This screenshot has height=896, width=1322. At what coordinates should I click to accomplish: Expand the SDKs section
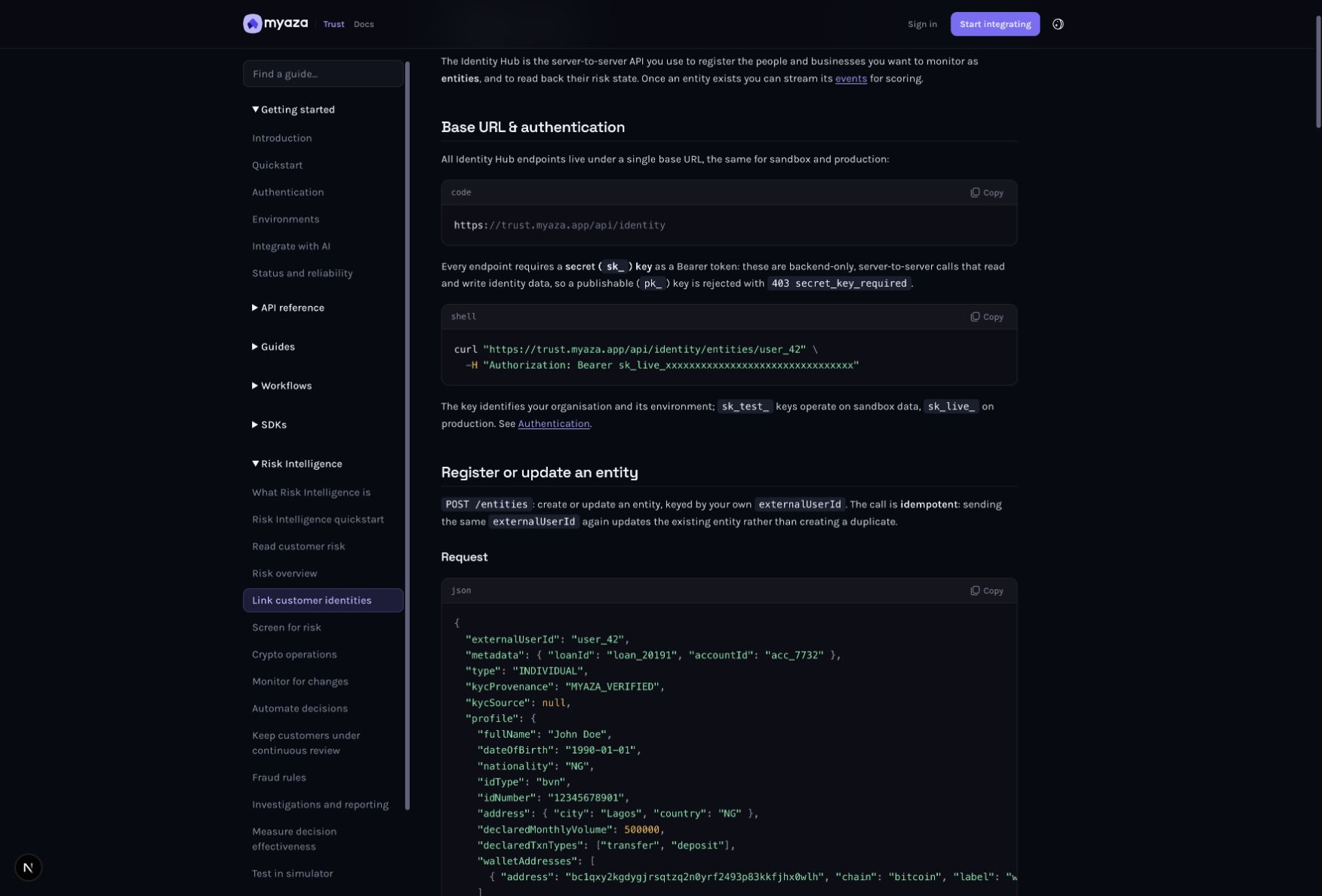269,425
